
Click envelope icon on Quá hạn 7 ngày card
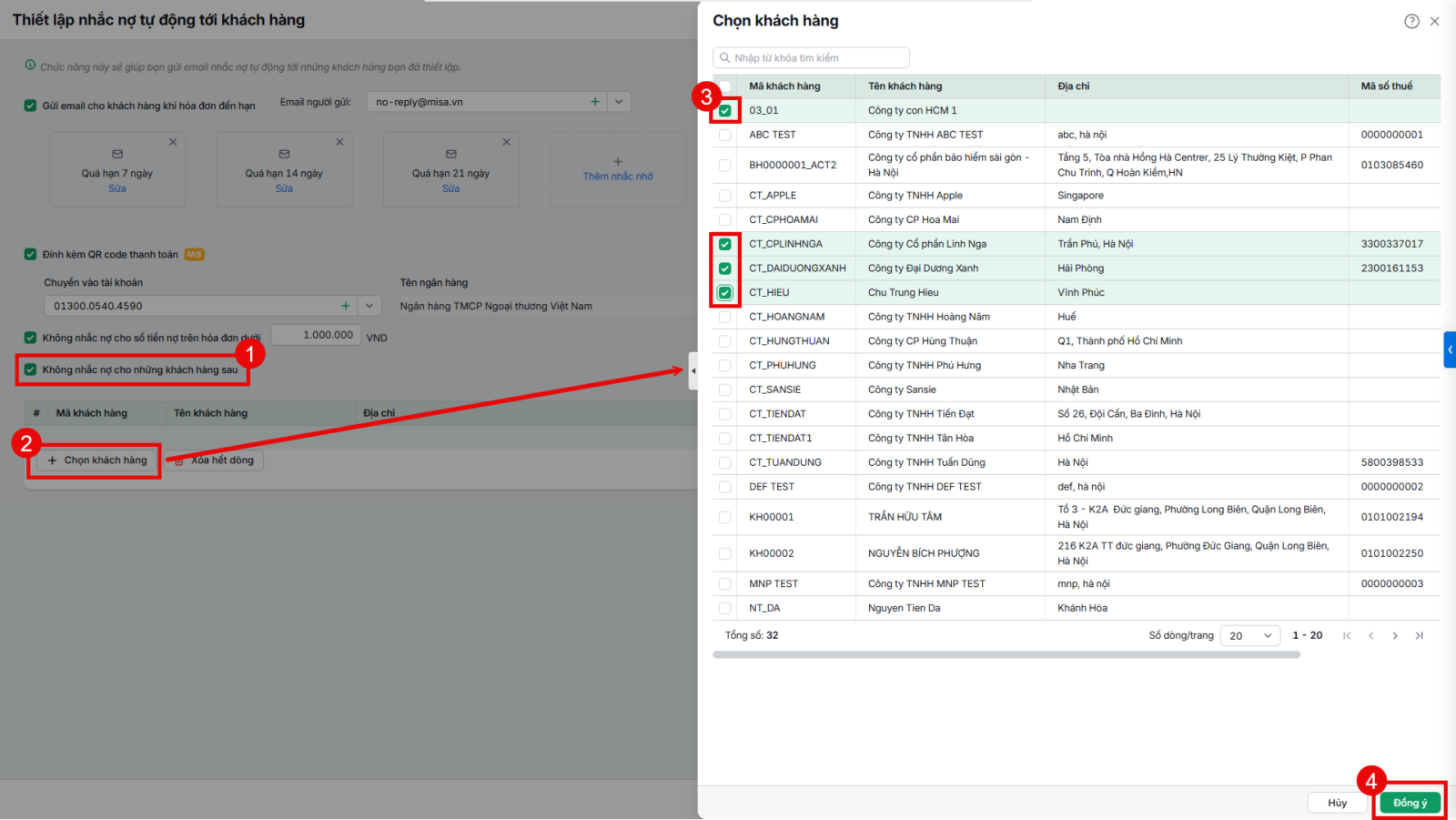[x=117, y=154]
